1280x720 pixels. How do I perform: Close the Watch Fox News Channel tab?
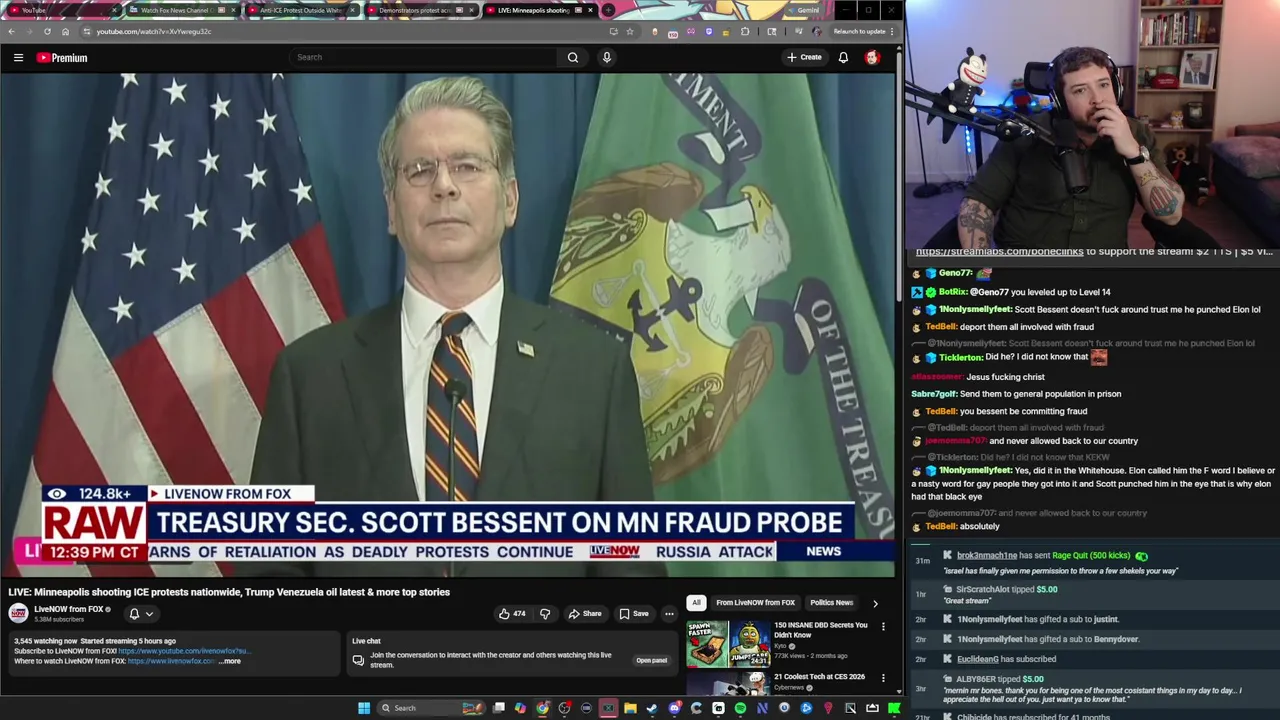coord(234,10)
